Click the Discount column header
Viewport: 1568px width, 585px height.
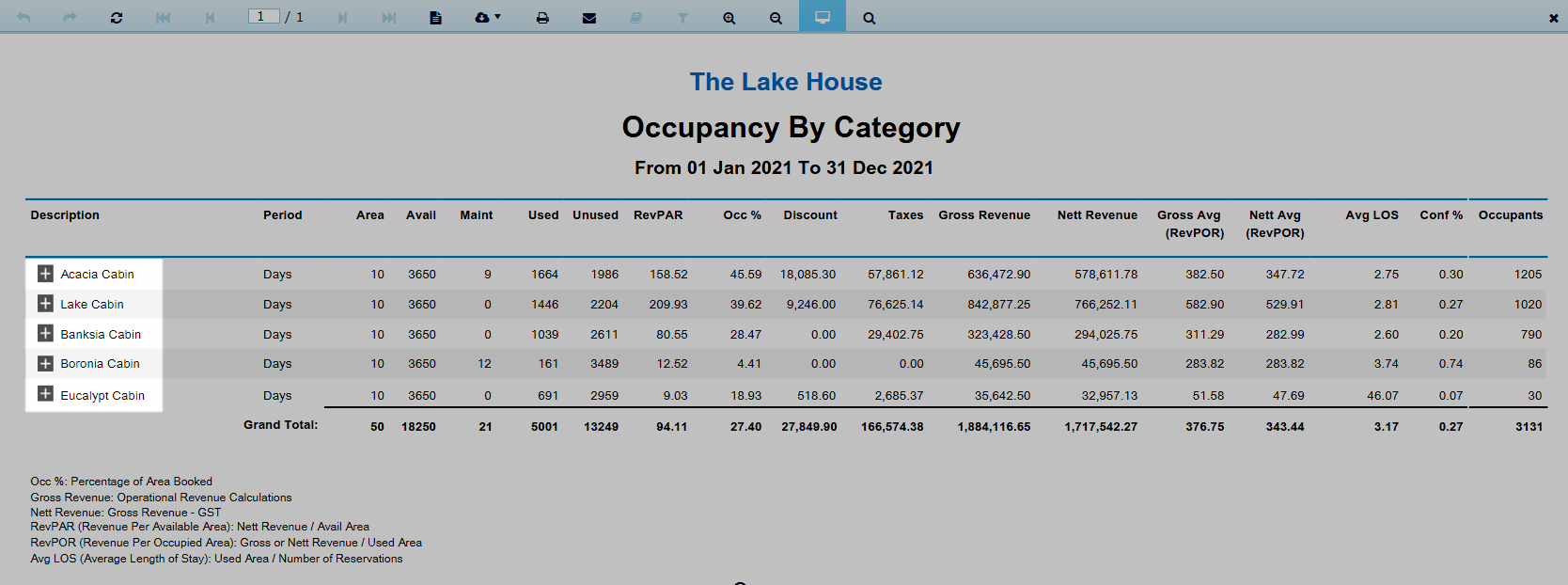(x=810, y=215)
